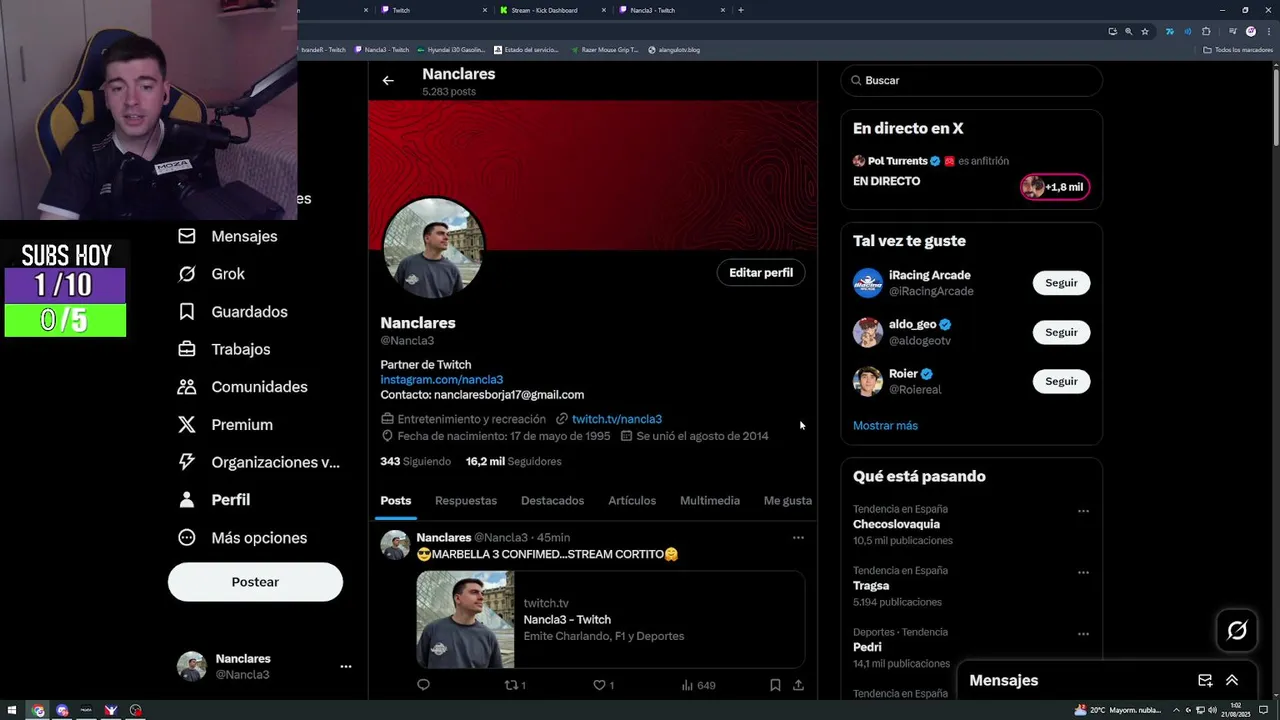The height and width of the screenshot is (720, 1280).
Task: Join Pol Turrents live +1,8 mil
Action: click(1055, 187)
